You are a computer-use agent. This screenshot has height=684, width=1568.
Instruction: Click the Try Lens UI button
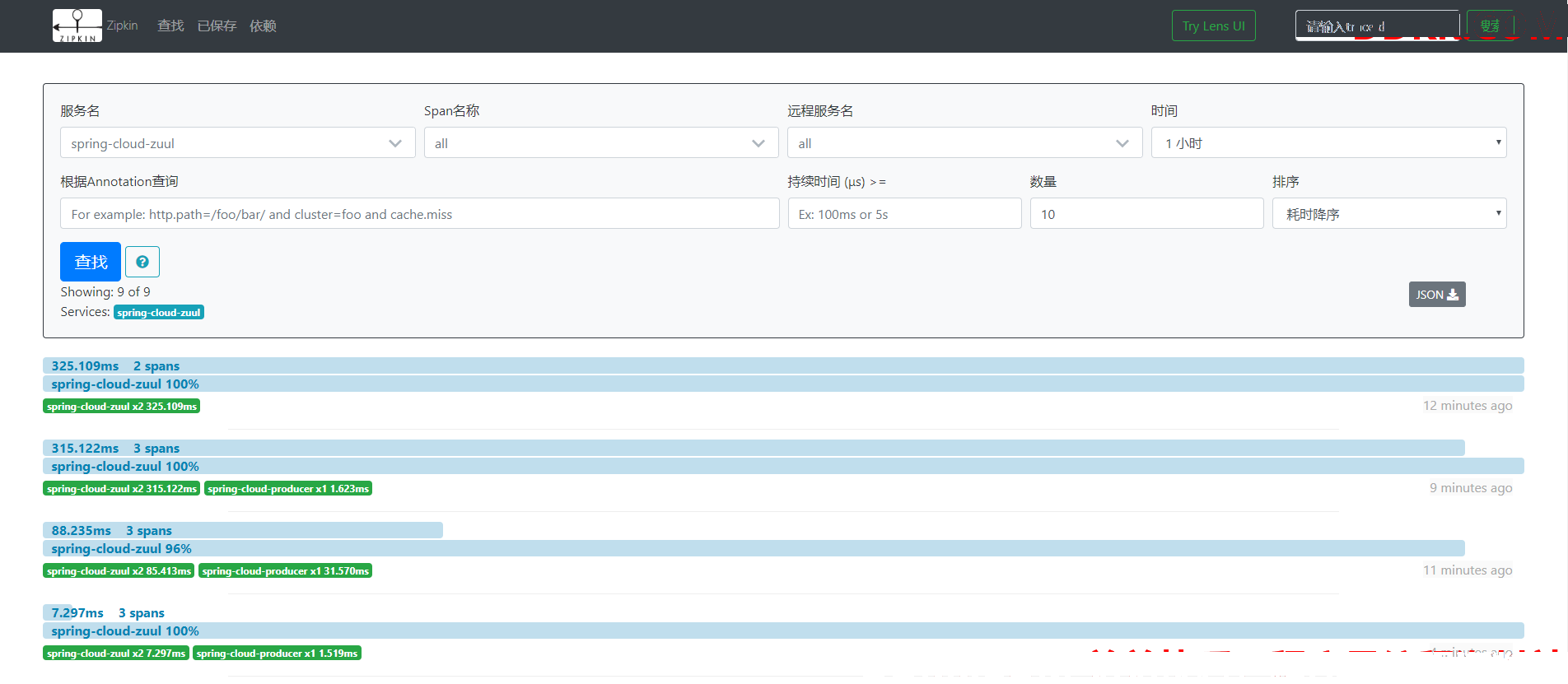(1213, 26)
